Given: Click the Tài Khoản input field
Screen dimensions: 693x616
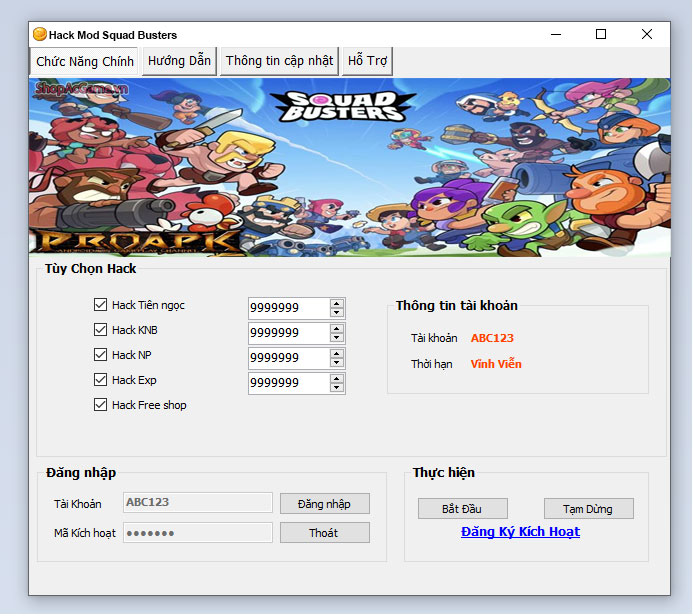Looking at the screenshot, I should click(198, 503).
